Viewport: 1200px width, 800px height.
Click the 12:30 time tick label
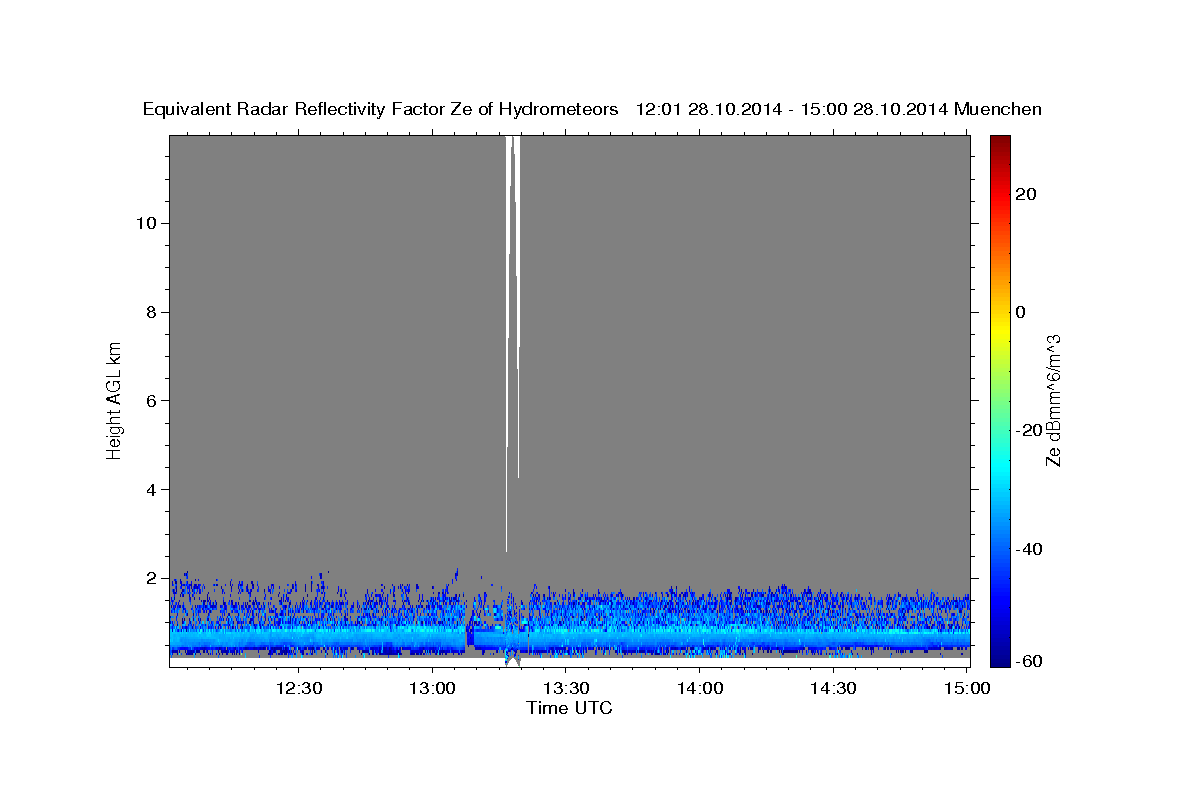point(299,688)
